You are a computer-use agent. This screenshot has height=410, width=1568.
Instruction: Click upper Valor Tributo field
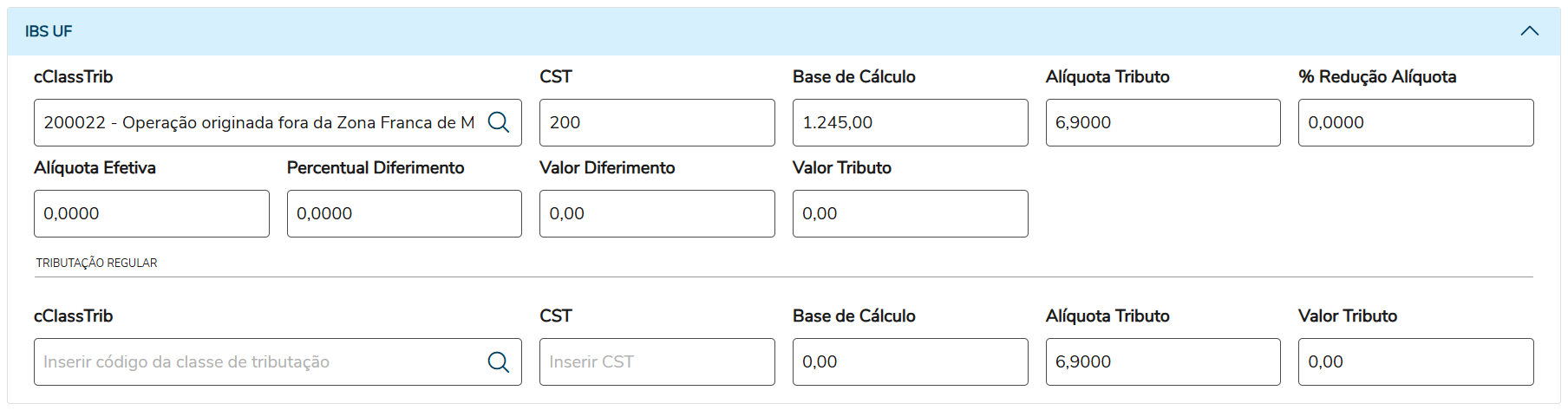[x=910, y=213]
